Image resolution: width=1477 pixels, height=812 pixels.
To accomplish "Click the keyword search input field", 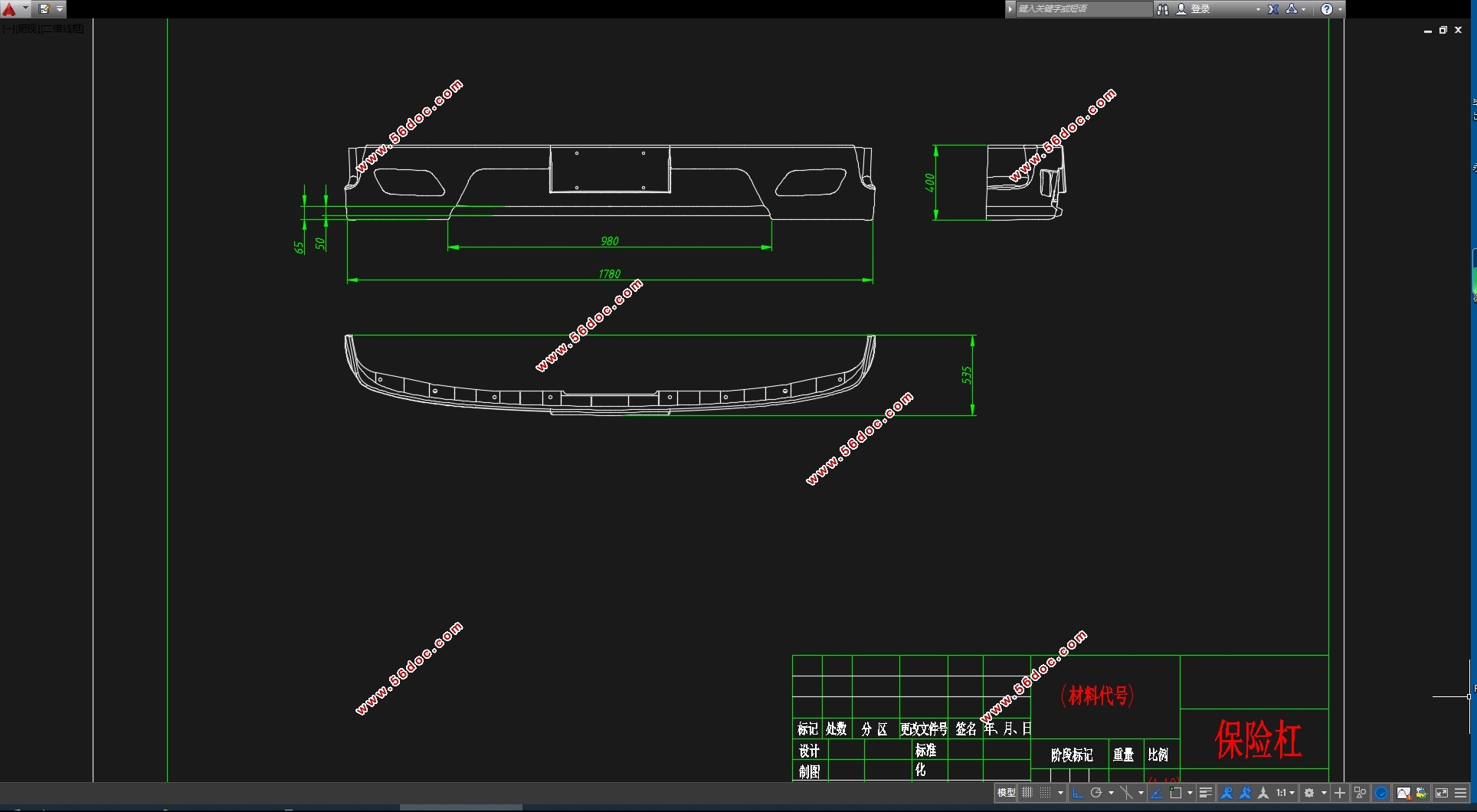I will [1082, 9].
